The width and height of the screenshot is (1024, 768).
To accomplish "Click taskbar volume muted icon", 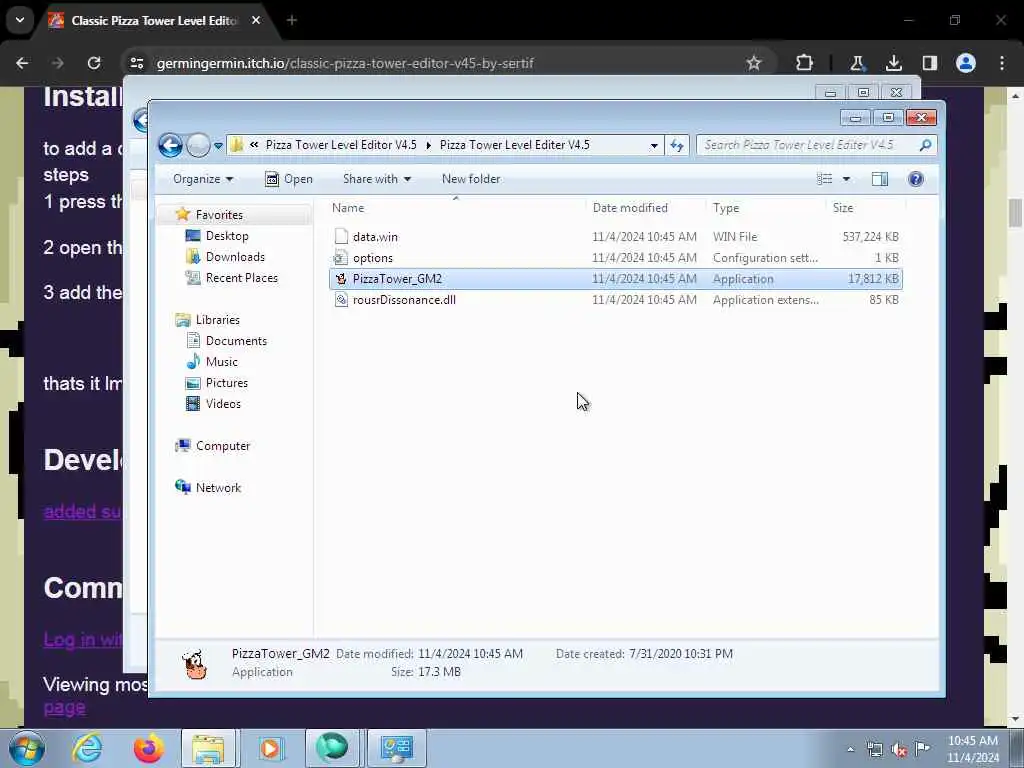I will (x=899, y=750).
